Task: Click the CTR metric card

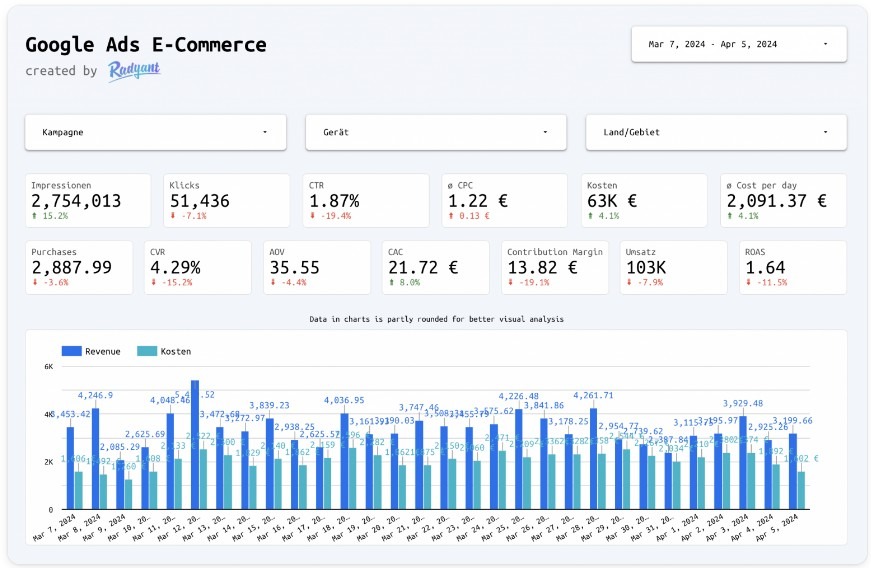Action: [365, 200]
